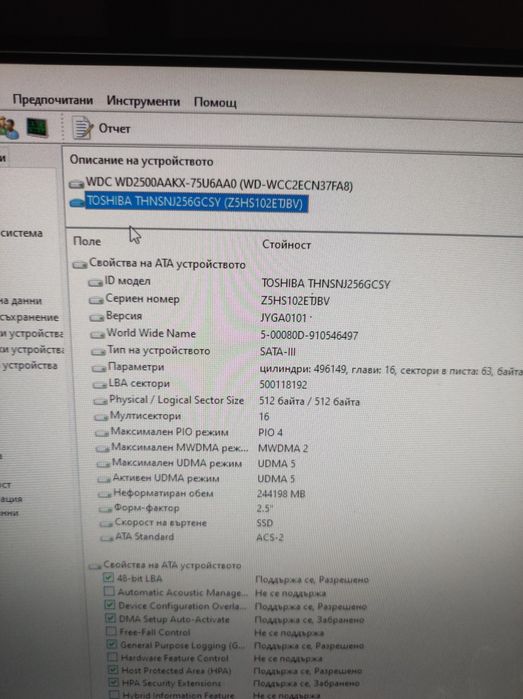Toggle the Host Protected Area (HPA) checkbox

[114, 670]
